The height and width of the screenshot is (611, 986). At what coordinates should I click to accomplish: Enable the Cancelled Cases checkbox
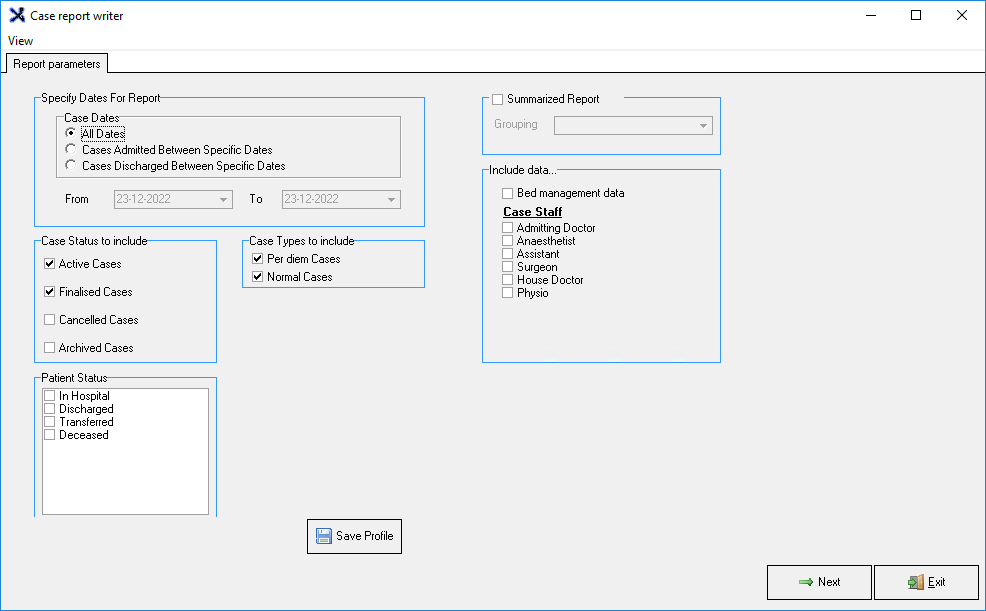point(50,320)
